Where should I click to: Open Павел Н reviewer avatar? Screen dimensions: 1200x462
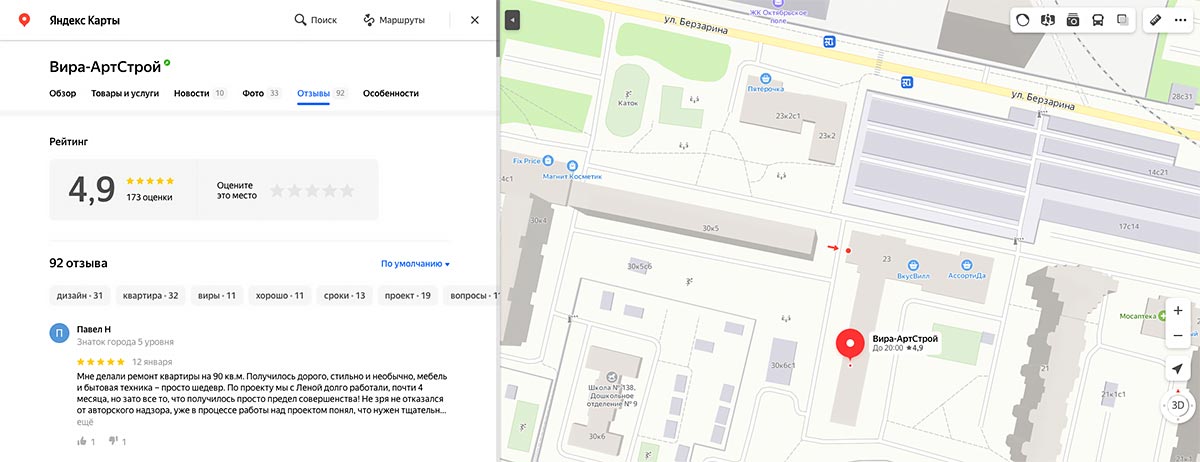coord(60,333)
